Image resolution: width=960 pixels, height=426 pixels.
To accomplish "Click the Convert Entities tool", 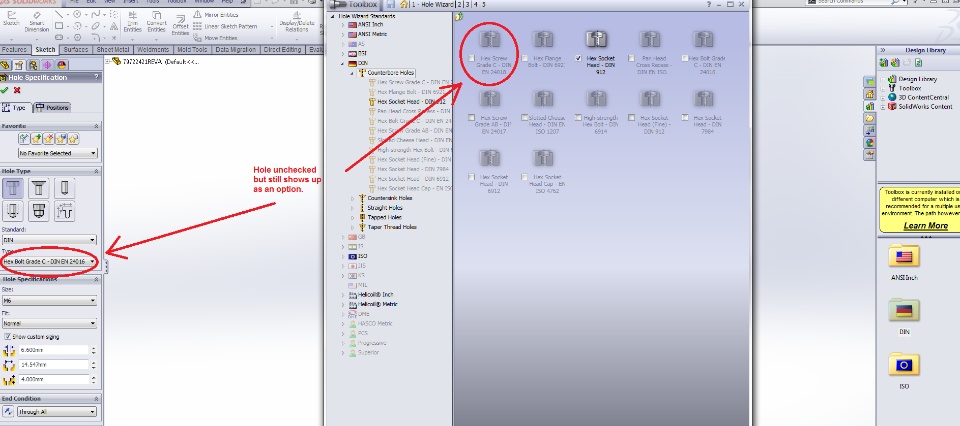I will click(x=156, y=21).
